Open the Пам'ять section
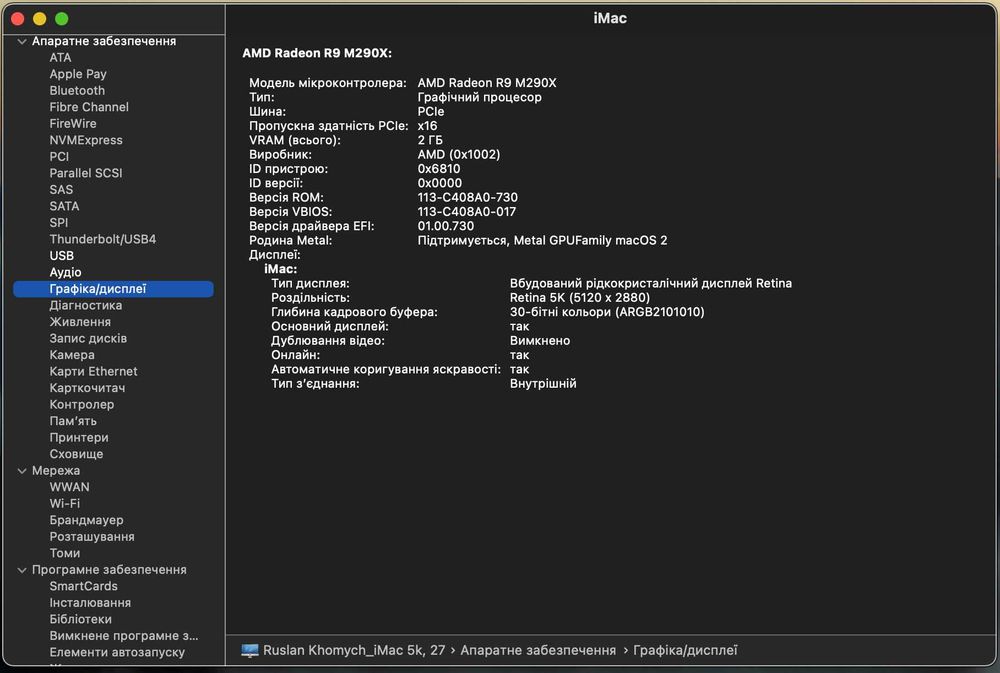Viewport: 1000px width, 673px height. pyautogui.click(x=73, y=421)
